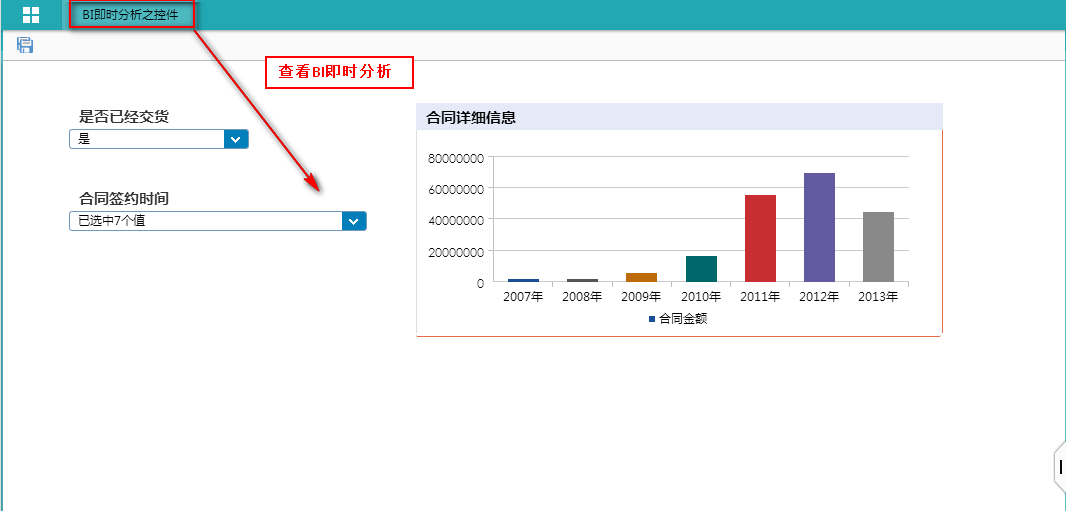Select the purple 2012年 bar

819,227
